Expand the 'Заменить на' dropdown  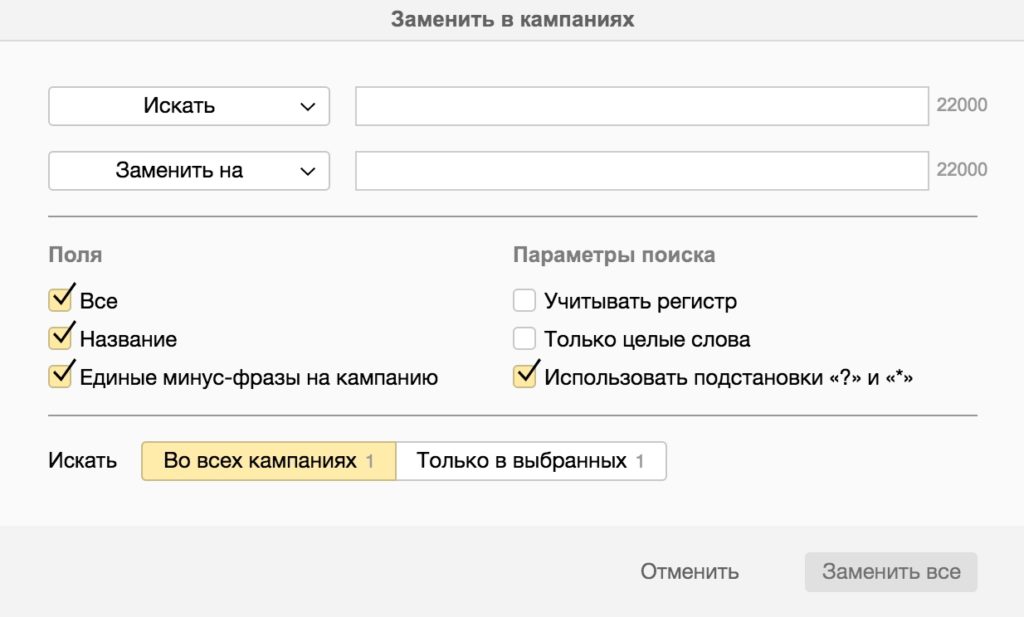pos(189,170)
